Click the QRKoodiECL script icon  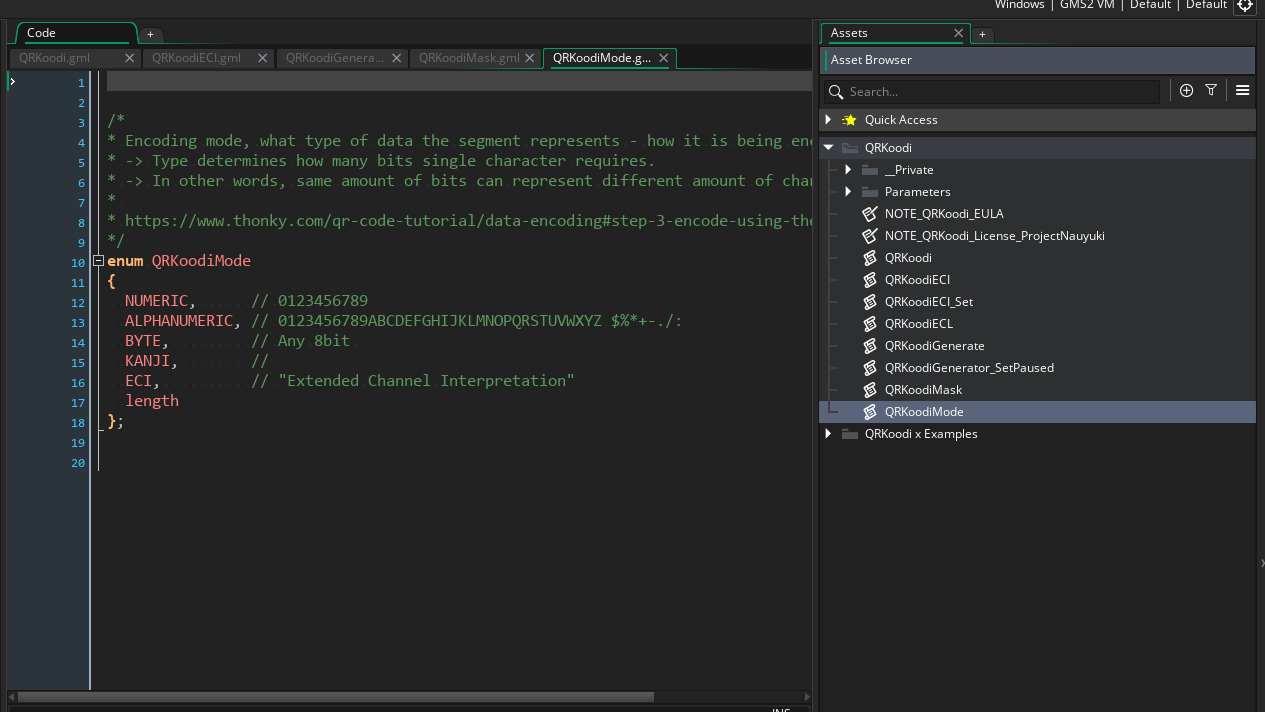coord(869,324)
